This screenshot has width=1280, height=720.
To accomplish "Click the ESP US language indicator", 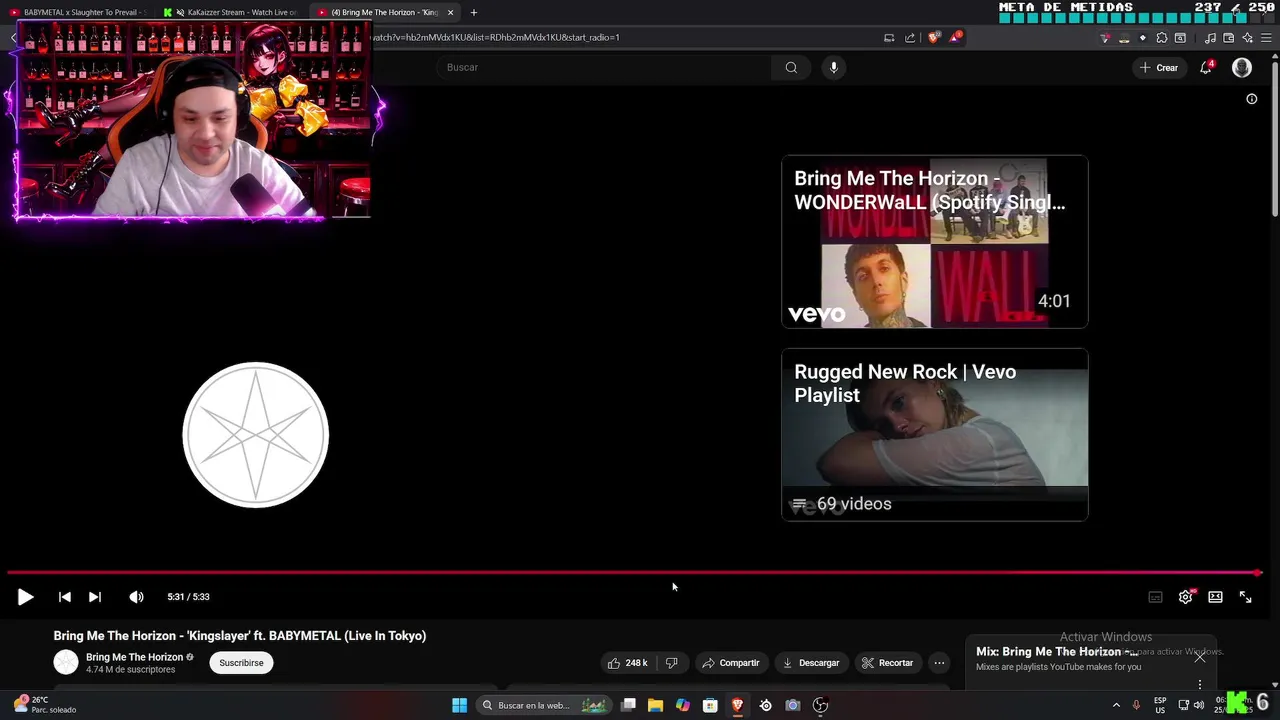I will (1160, 705).
